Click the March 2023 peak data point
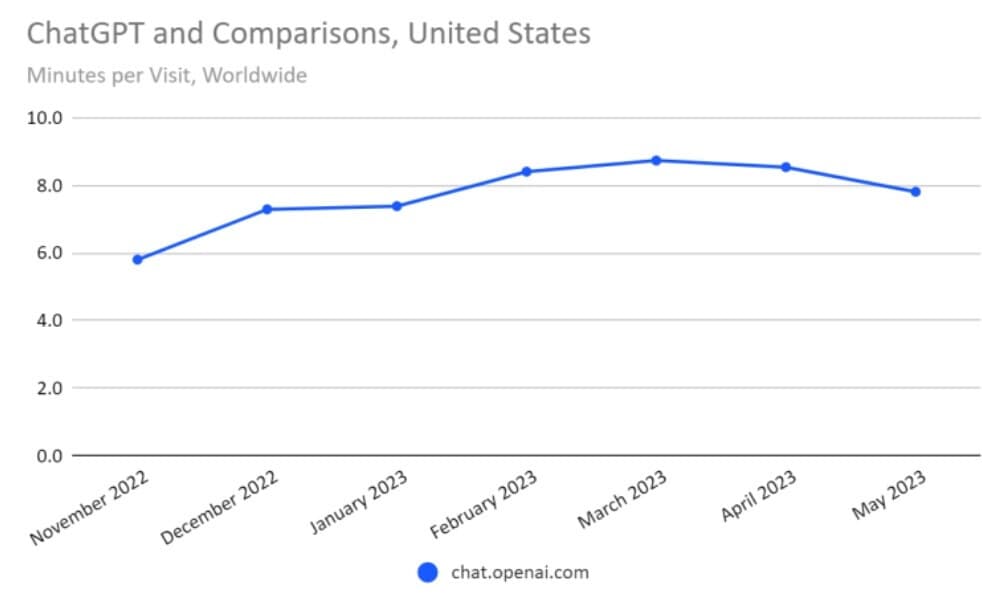 (656, 160)
